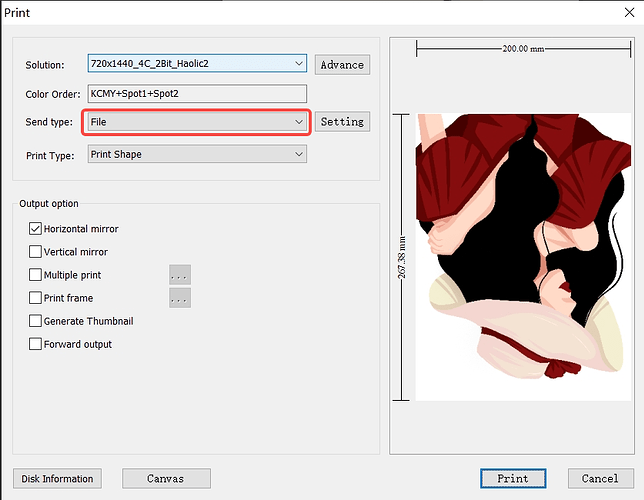Expand the Send type dropdown

(x=197, y=122)
